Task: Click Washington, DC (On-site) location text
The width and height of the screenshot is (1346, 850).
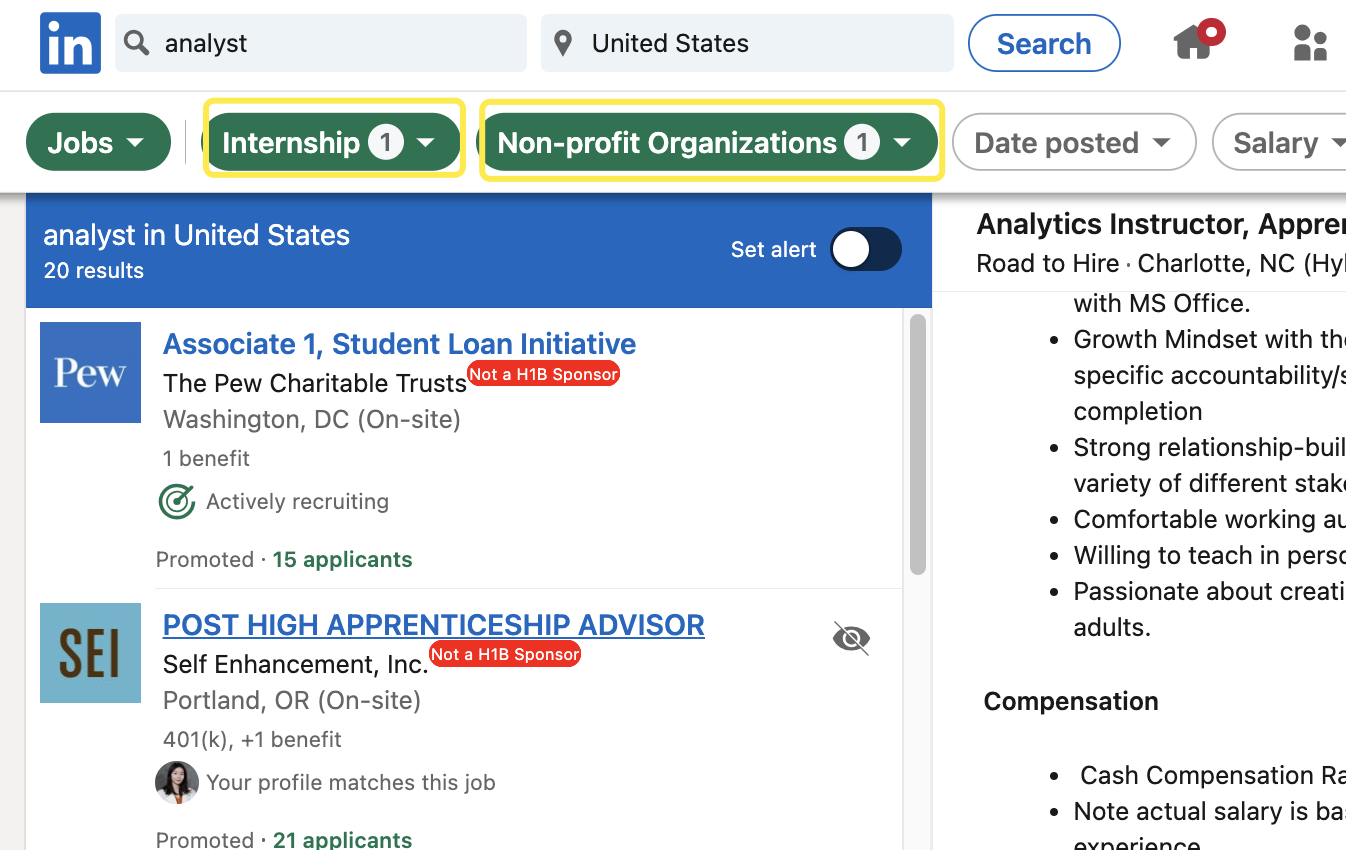Action: [x=312, y=419]
